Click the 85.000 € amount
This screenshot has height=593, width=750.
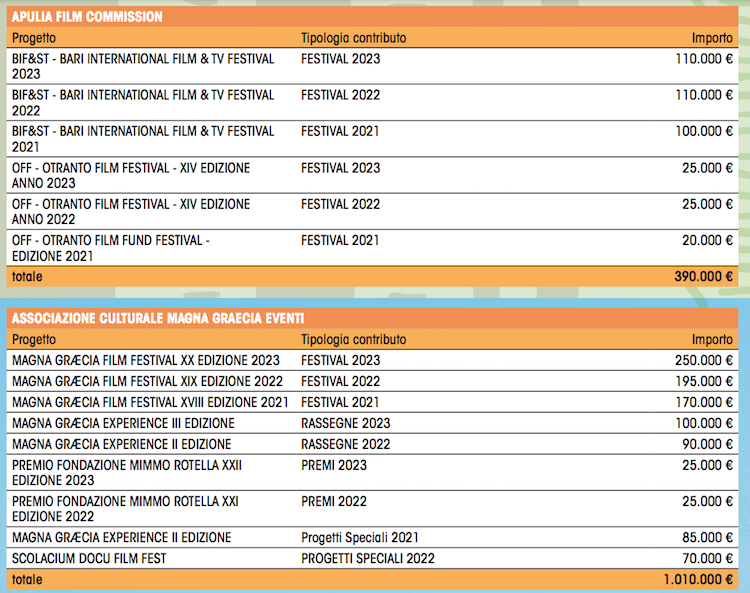point(707,538)
